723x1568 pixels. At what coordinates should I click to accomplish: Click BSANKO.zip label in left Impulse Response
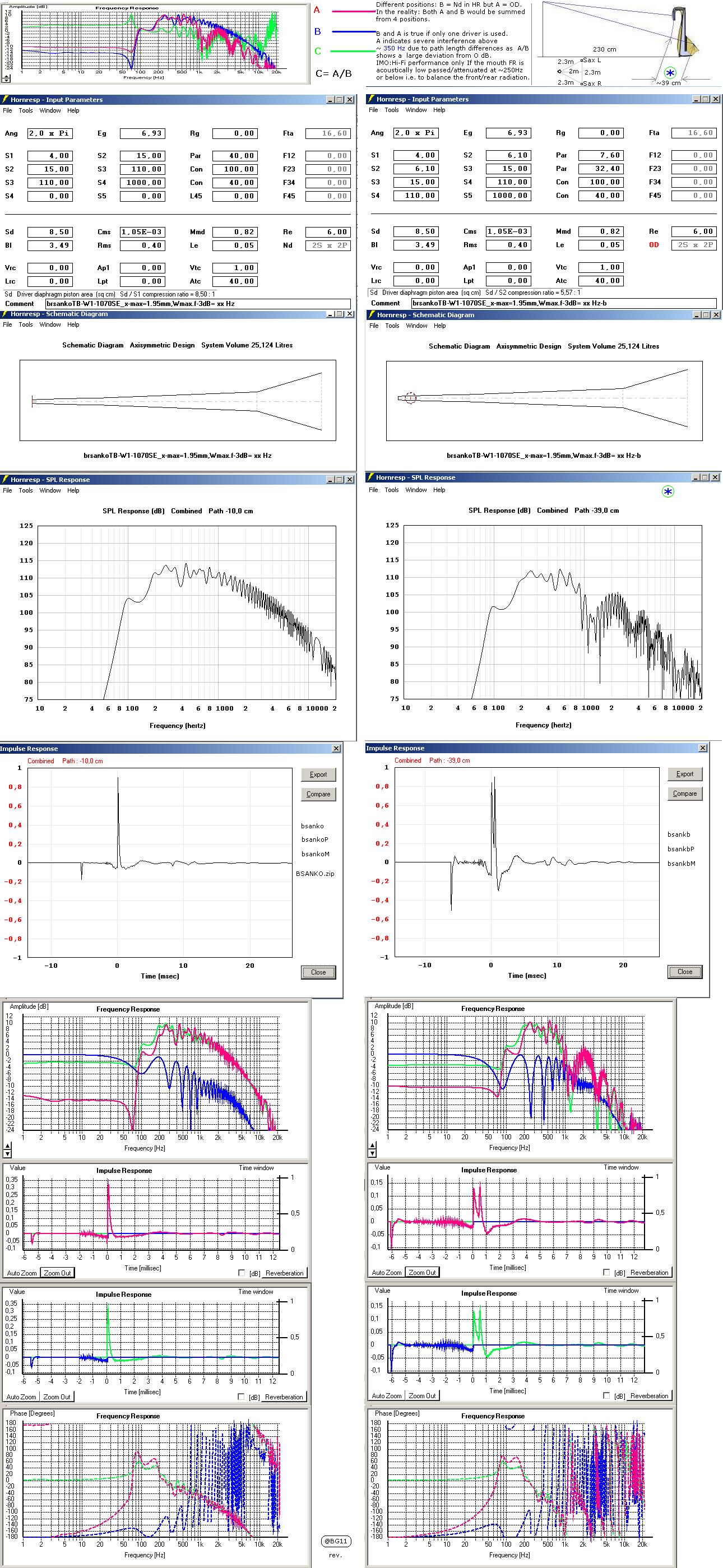(315, 874)
